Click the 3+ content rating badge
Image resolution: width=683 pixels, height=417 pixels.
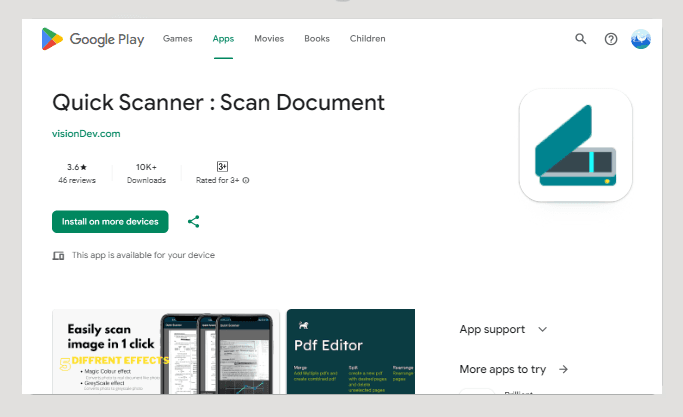tap(222, 166)
